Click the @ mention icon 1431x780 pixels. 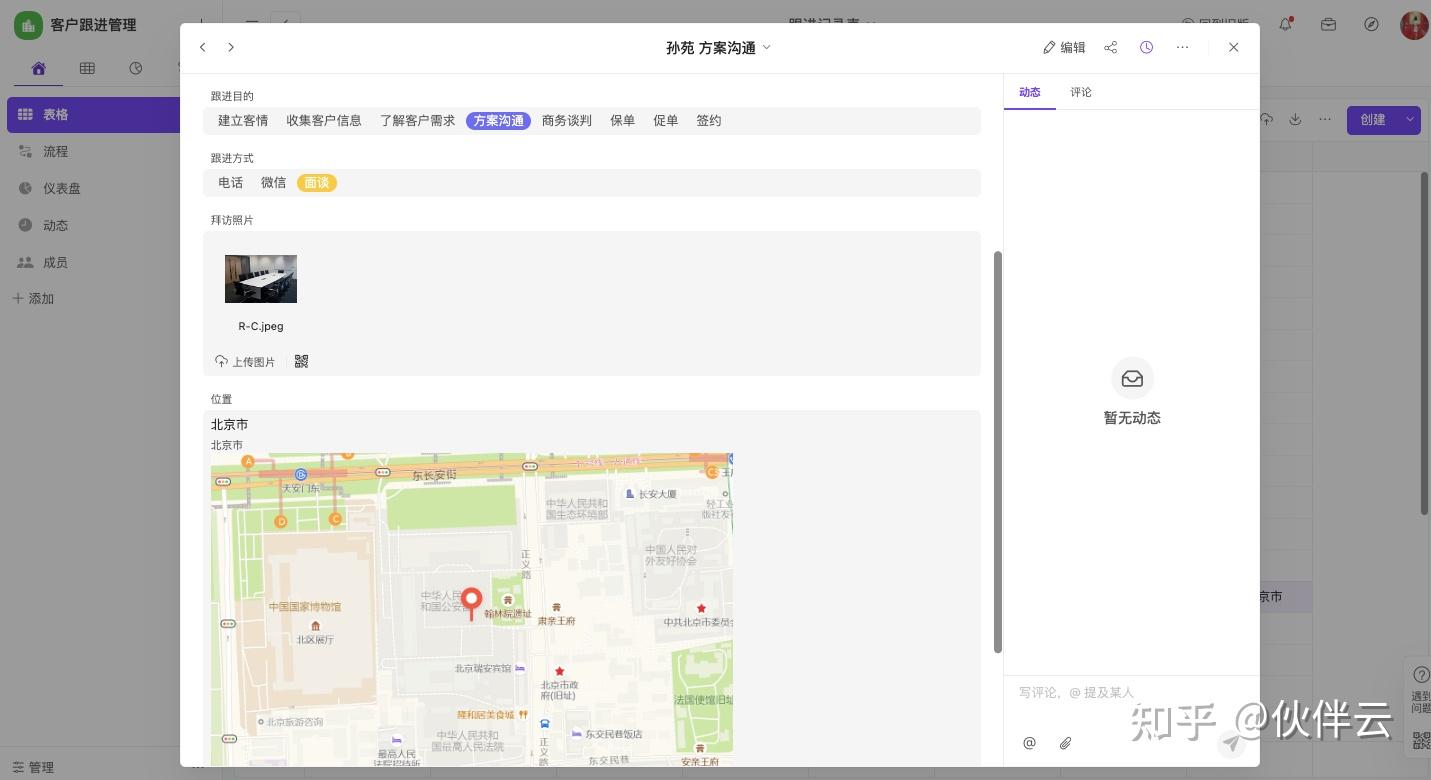tap(1030, 743)
